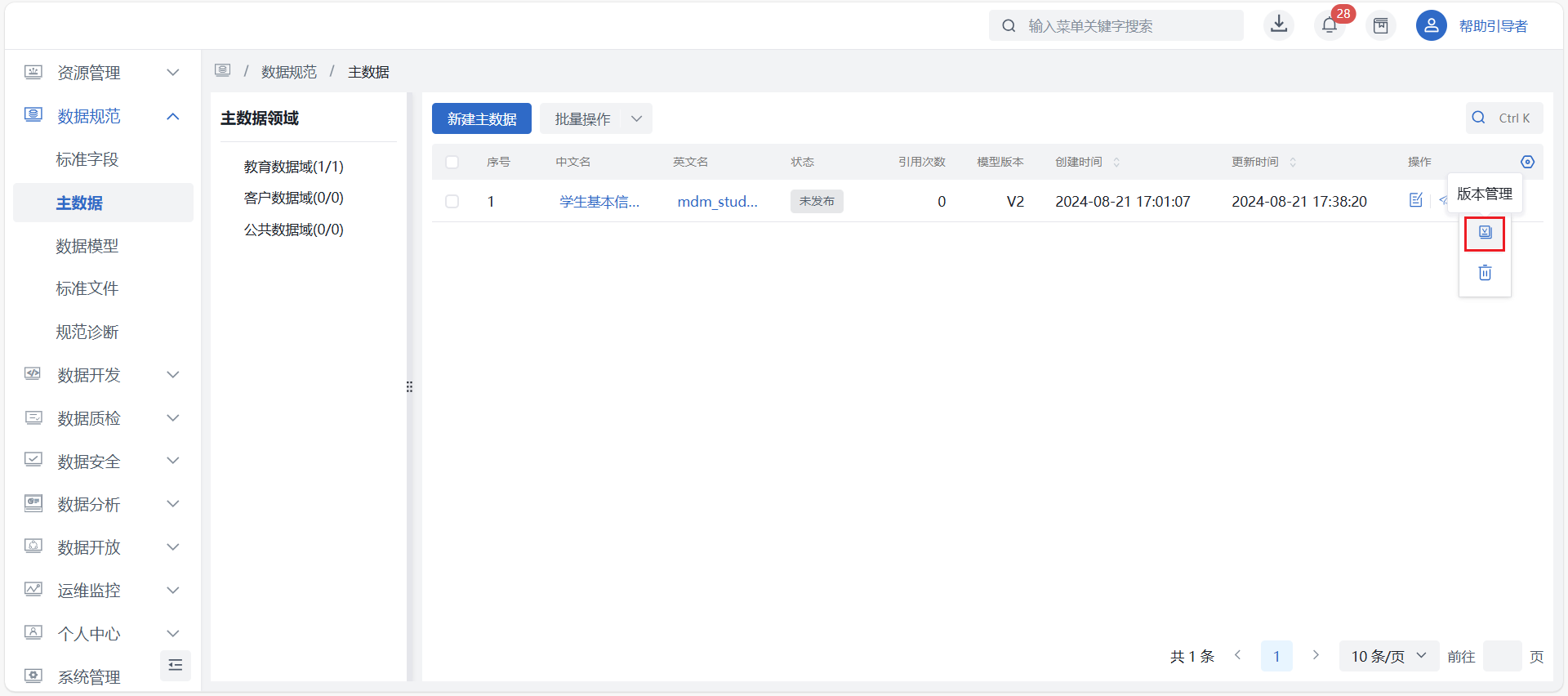Viewport: 1568px width, 696px height.
Task: Click the edit icon in row 1
Action: pyautogui.click(x=1415, y=200)
